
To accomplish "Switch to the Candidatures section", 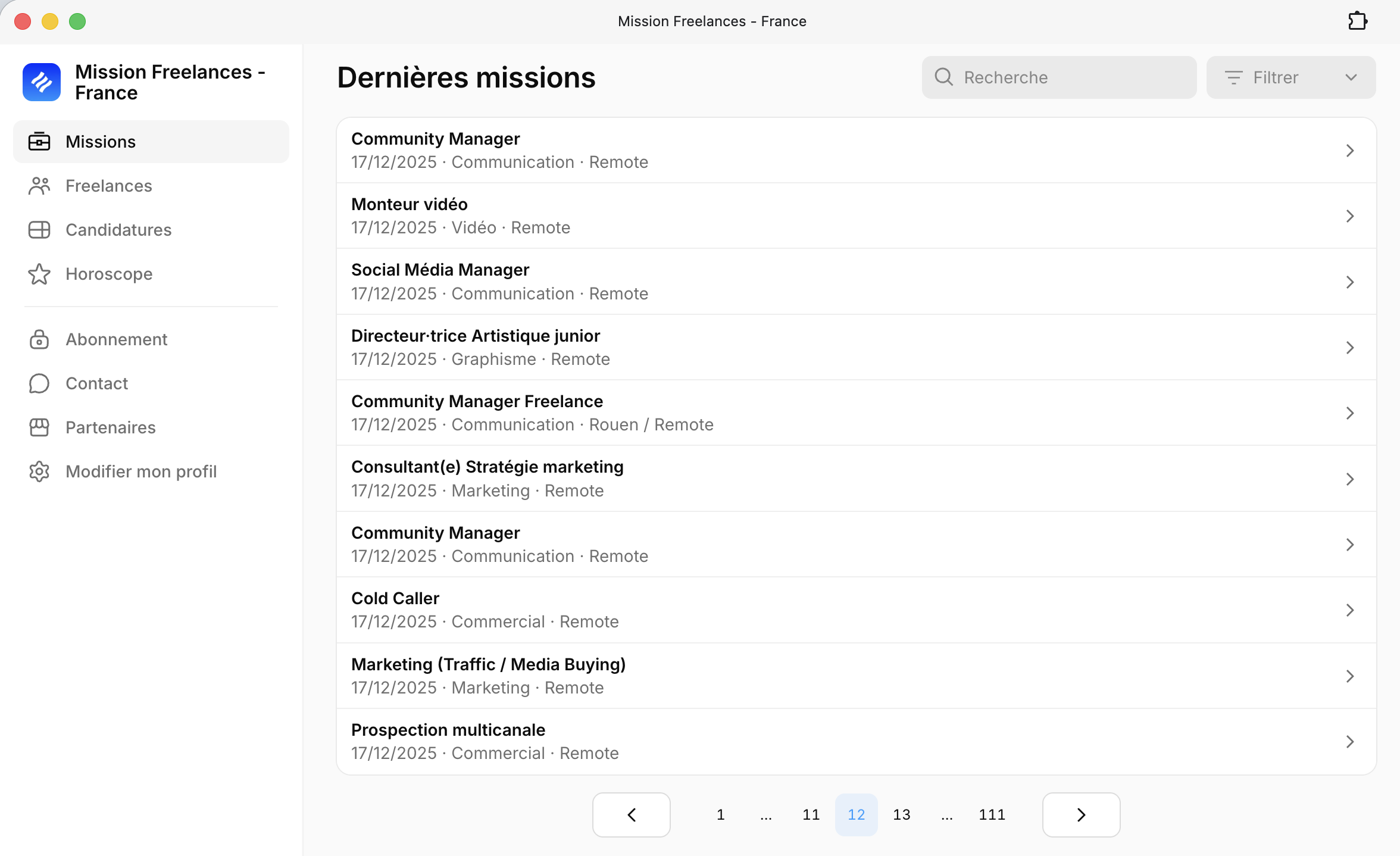I will [118, 230].
